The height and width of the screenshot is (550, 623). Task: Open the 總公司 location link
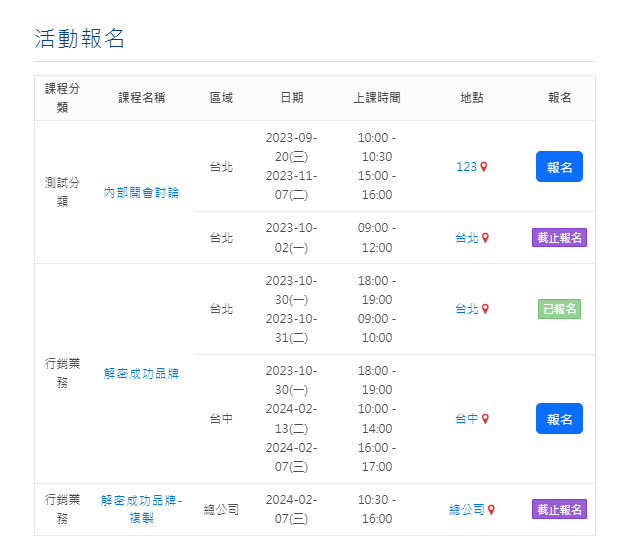pos(466,510)
